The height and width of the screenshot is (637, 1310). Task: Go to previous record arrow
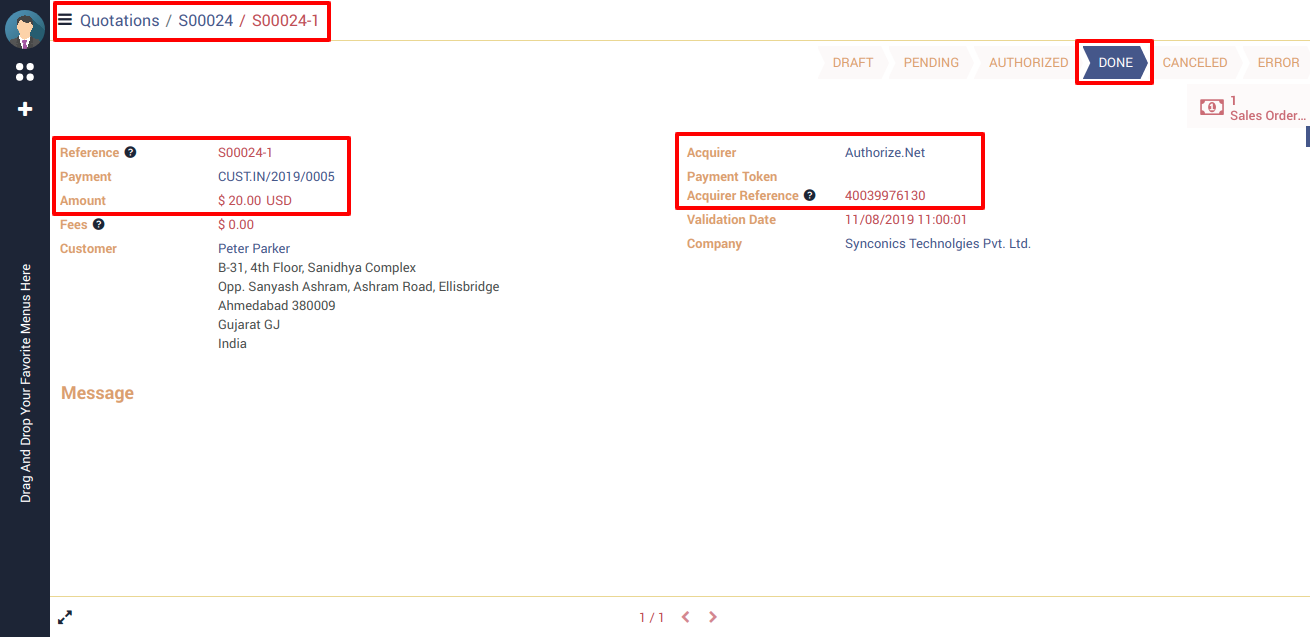686,617
